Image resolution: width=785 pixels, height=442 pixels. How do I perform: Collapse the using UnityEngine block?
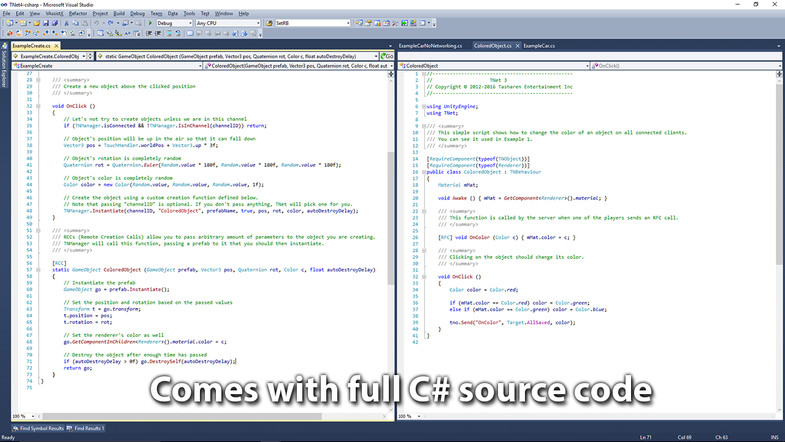click(424, 107)
